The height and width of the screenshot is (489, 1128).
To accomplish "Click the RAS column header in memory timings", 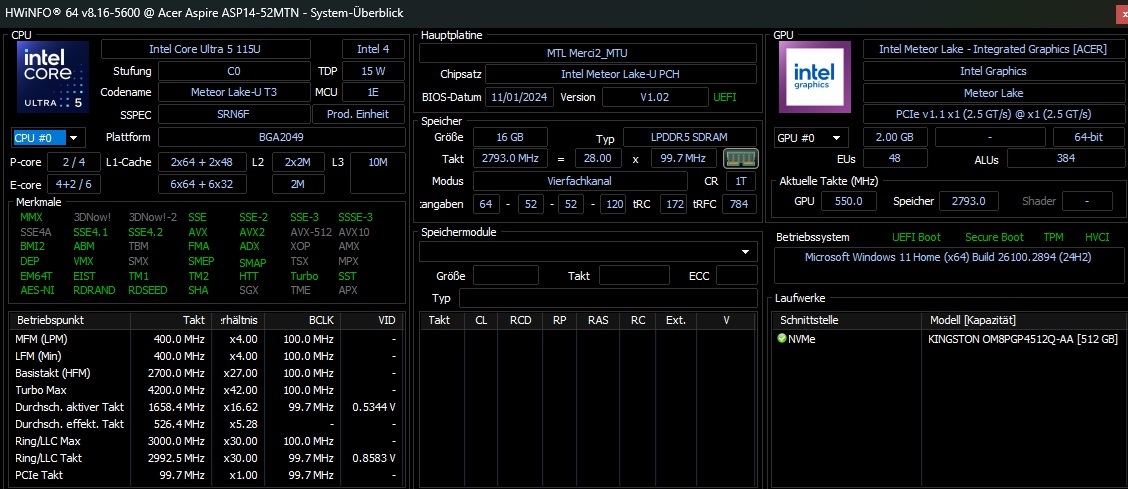I will 598,320.
